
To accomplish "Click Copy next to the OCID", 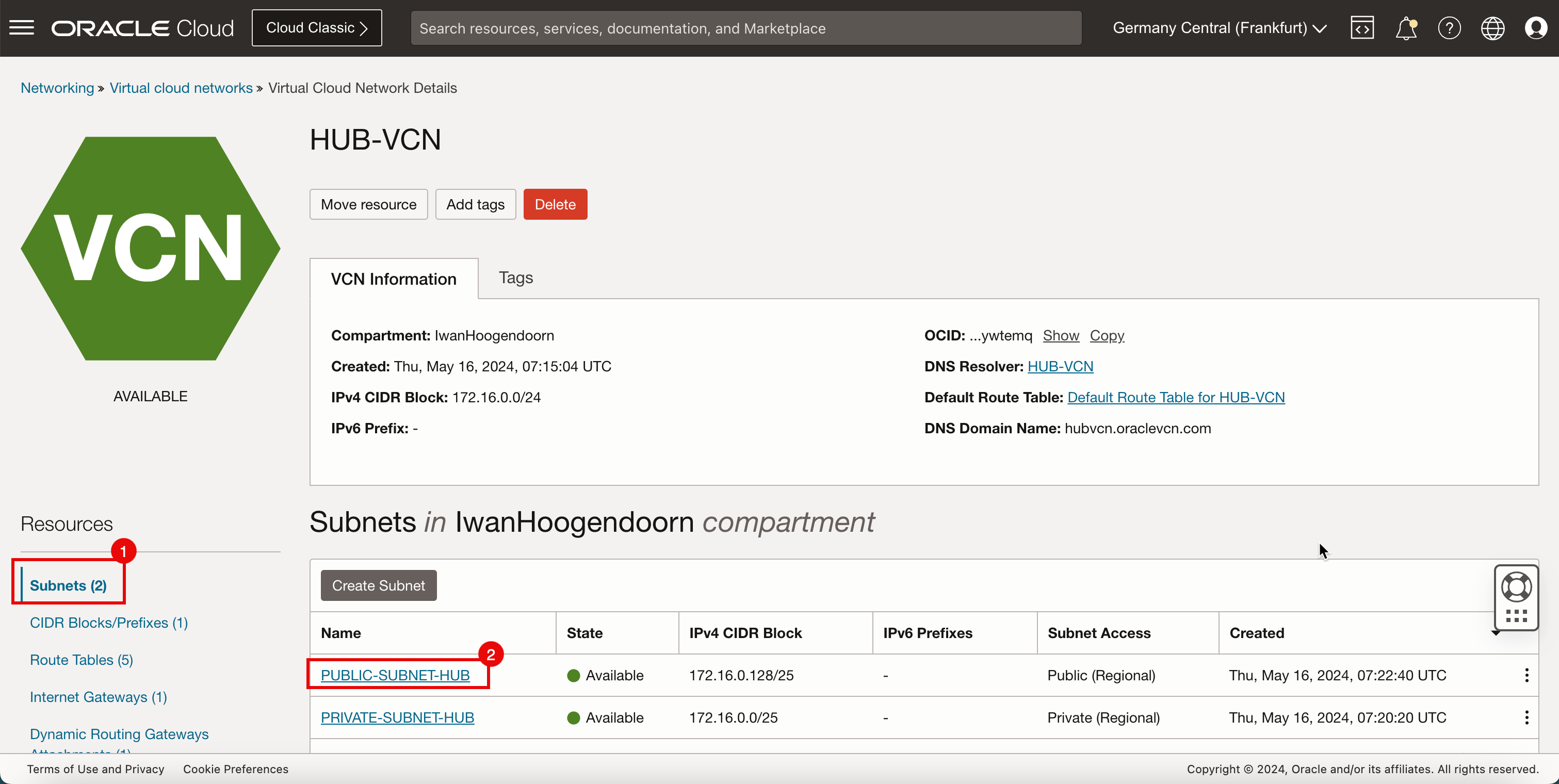I will [1106, 335].
